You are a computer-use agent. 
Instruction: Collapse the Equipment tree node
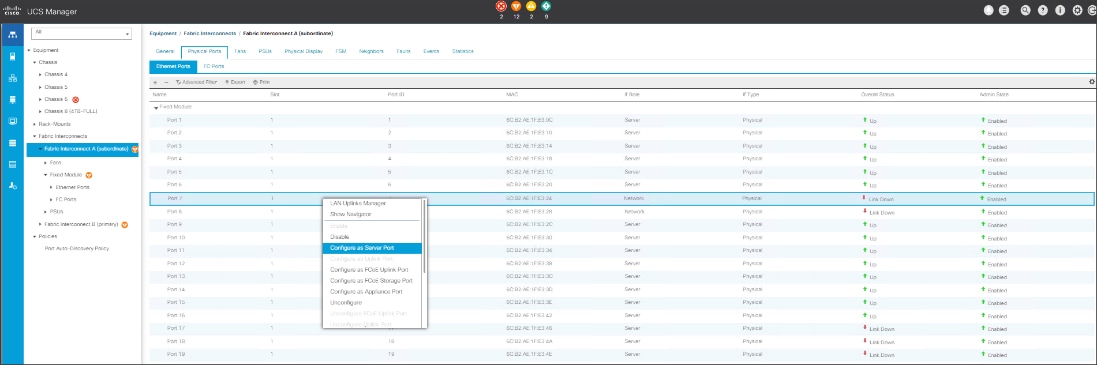click(x=29, y=50)
